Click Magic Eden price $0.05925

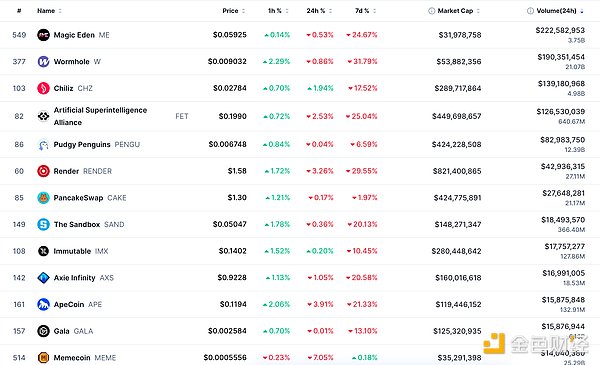coord(230,35)
